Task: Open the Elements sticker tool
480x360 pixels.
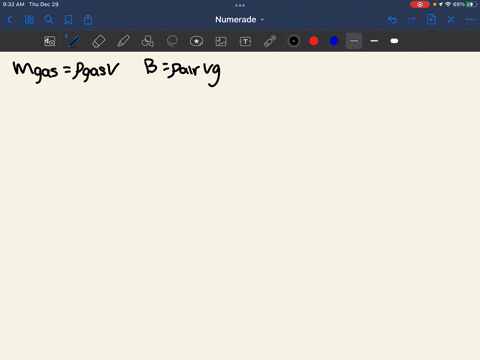Action: tap(196, 41)
